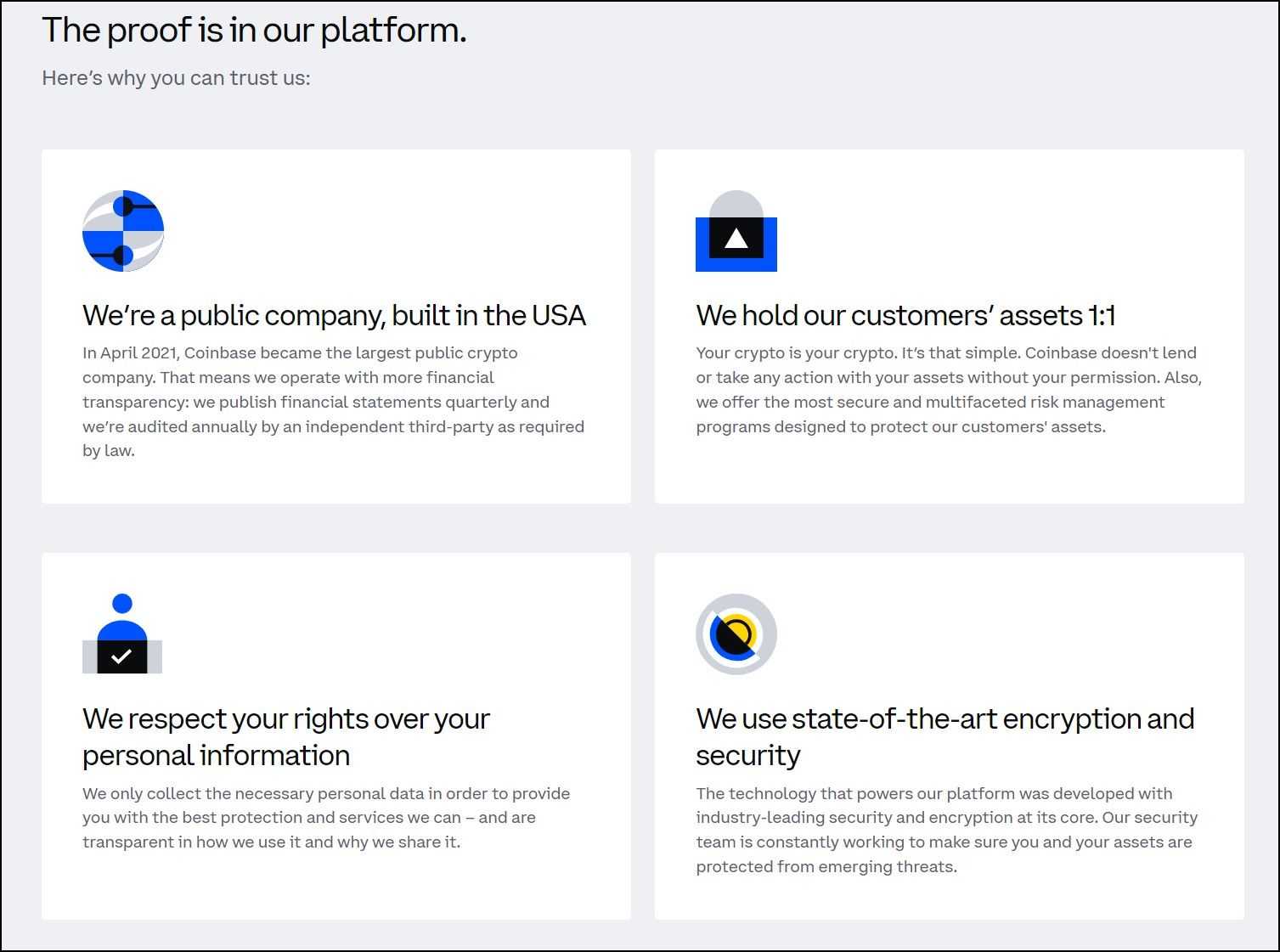Click the blue head dot of person icon
Viewport: 1280px width, 952px height.
(x=122, y=604)
